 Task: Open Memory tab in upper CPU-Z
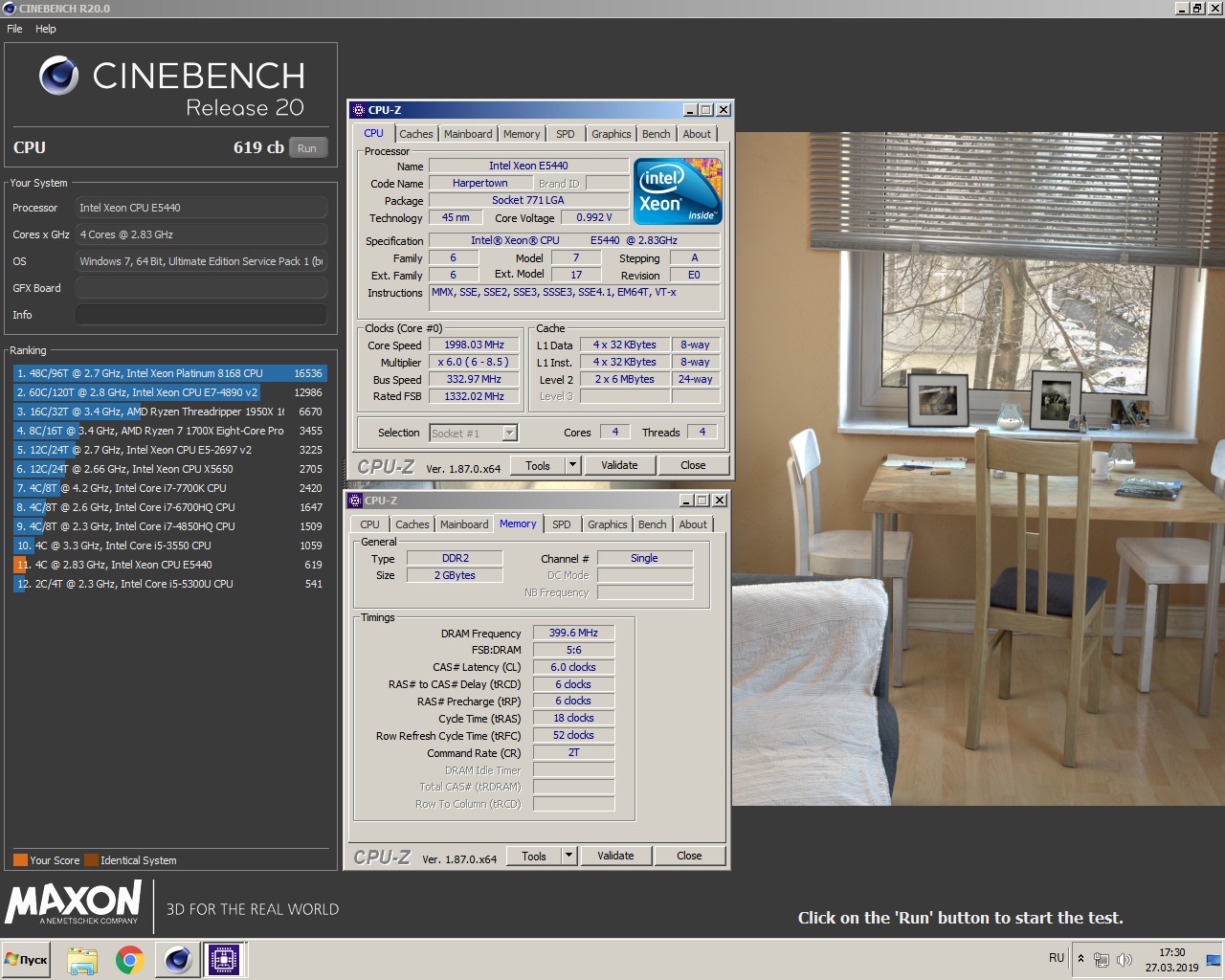(522, 134)
